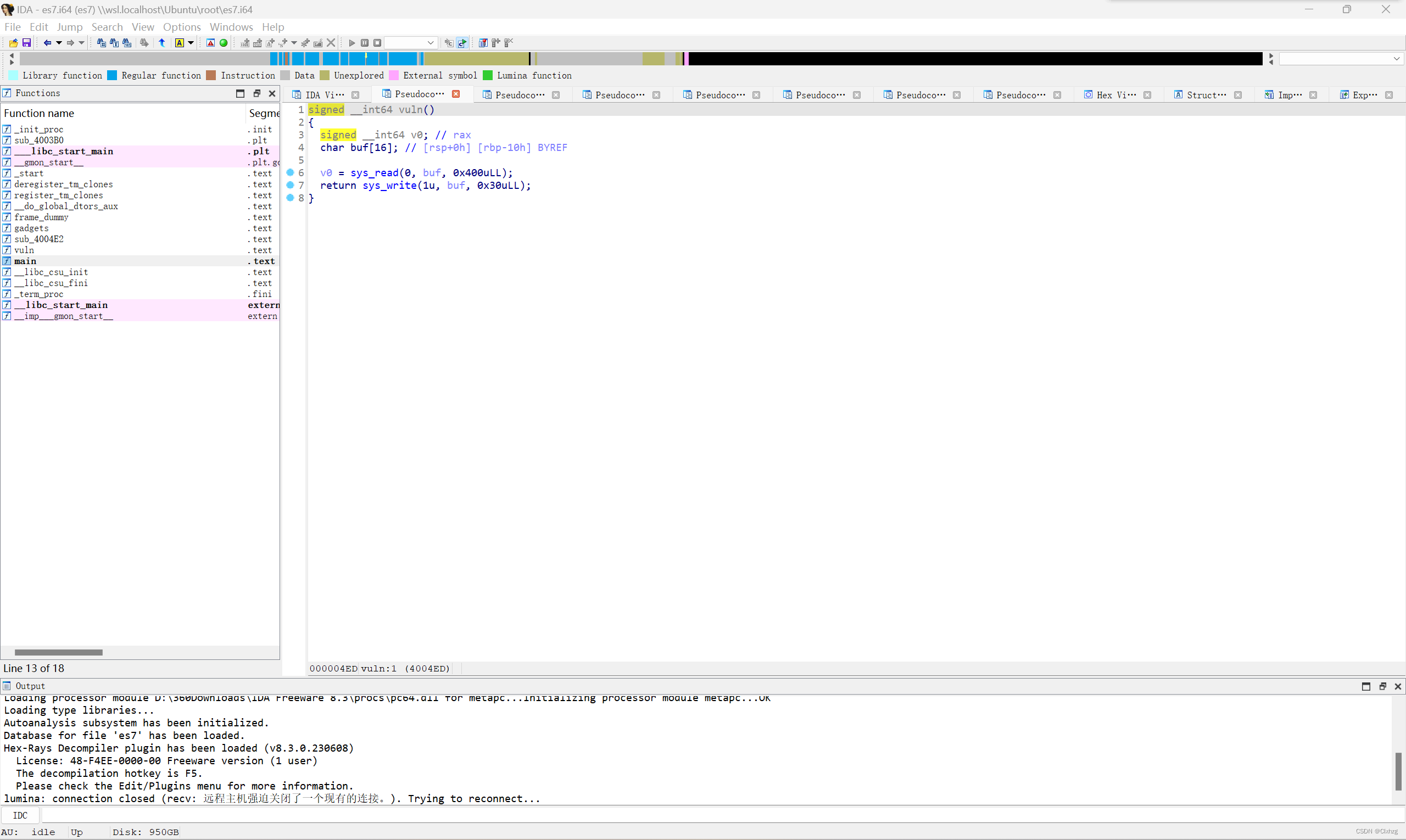Click the Output window vertical scrollbar thumb

(x=1398, y=771)
